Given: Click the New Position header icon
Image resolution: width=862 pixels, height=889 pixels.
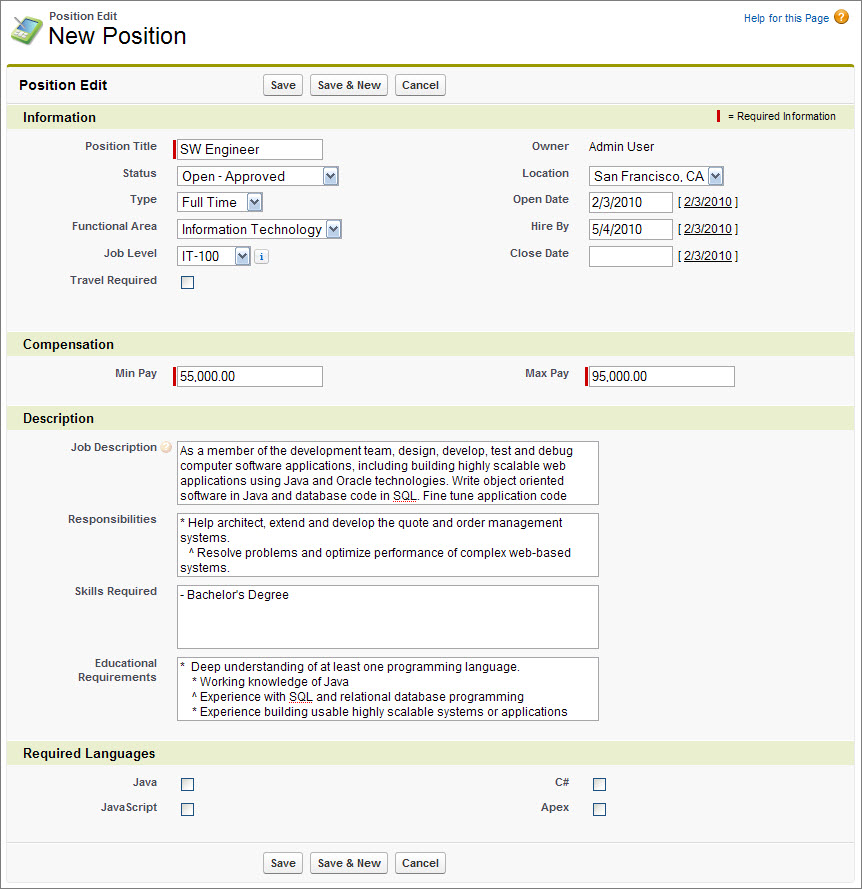Looking at the screenshot, I should [26, 31].
